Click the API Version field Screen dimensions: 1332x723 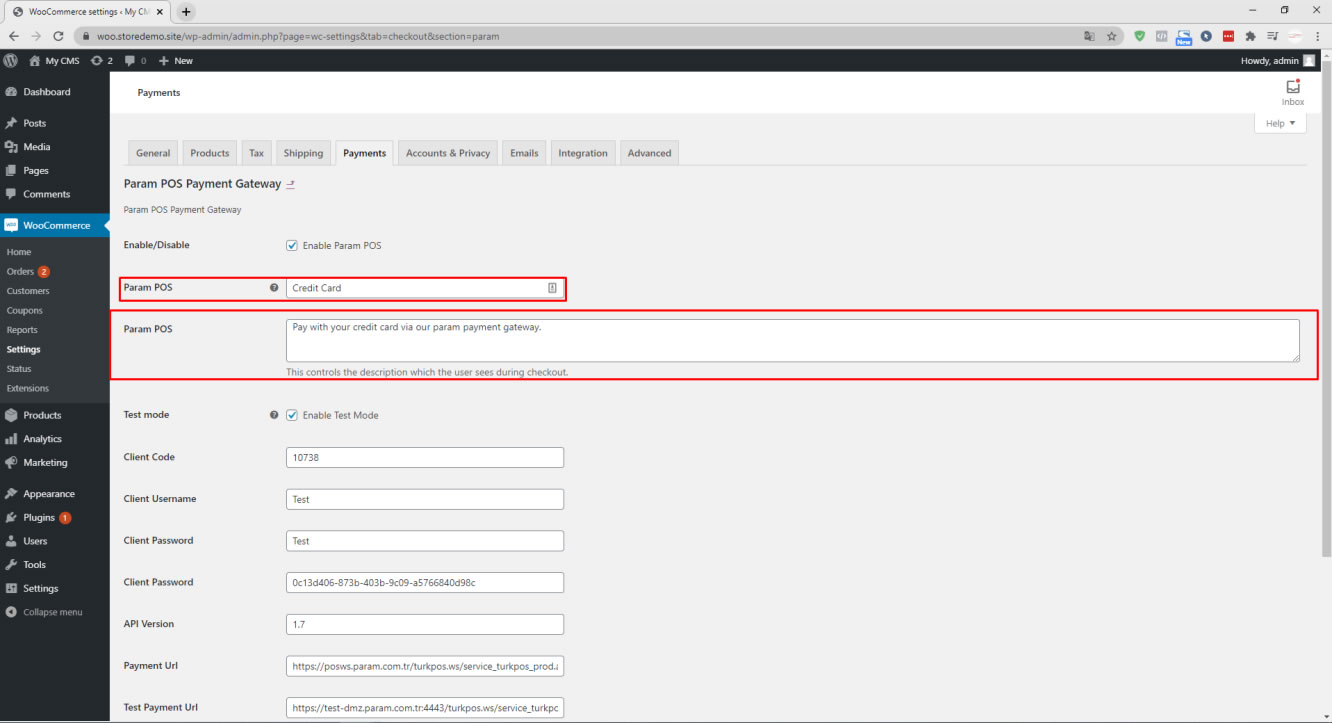coord(425,624)
